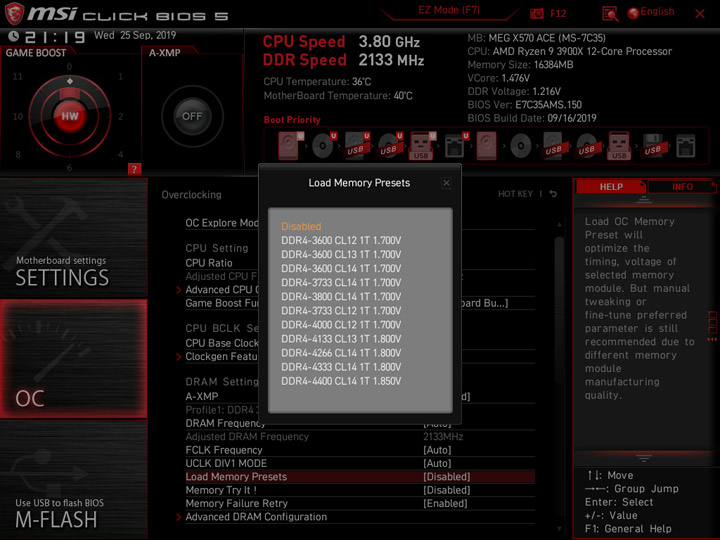Choose DDR4-4000 CL12 1T 1.700V preset
This screenshot has height=540, width=720.
(x=341, y=325)
